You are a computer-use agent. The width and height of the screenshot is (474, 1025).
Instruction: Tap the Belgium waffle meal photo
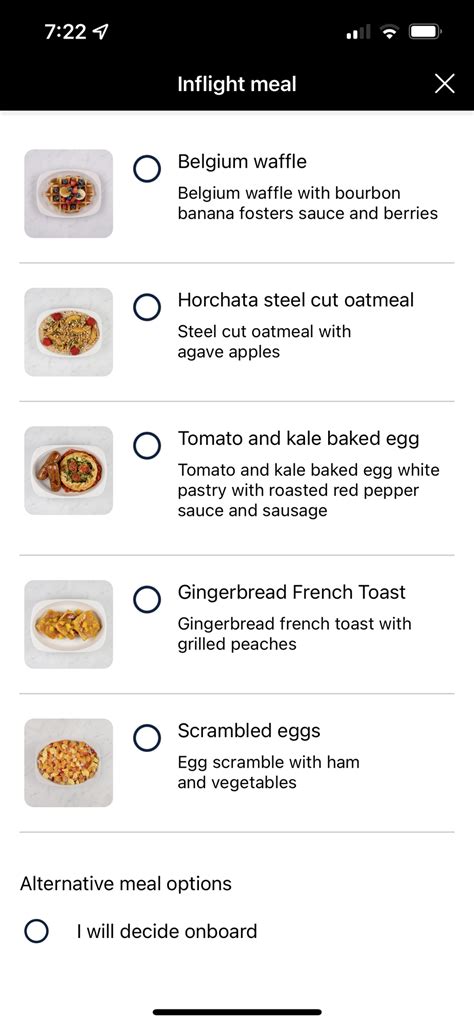(x=69, y=193)
